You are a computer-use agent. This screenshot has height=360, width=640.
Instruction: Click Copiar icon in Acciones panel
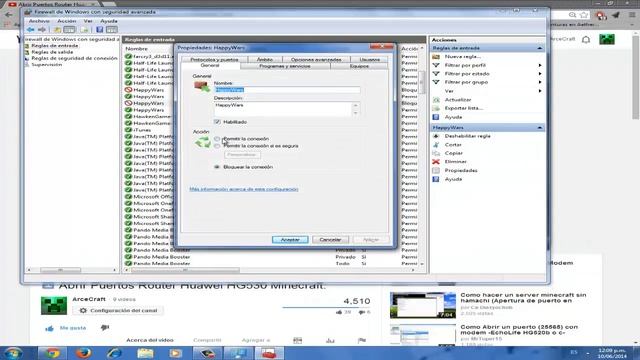pos(436,153)
